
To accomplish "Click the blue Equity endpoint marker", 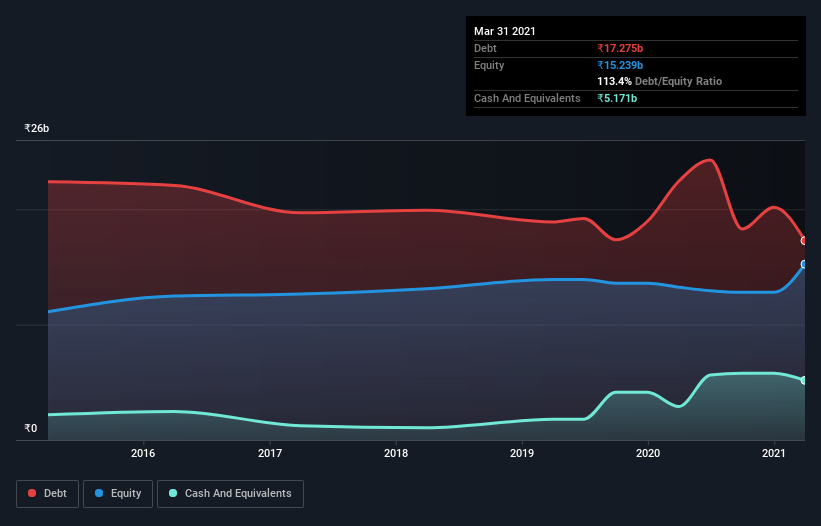I will point(804,264).
